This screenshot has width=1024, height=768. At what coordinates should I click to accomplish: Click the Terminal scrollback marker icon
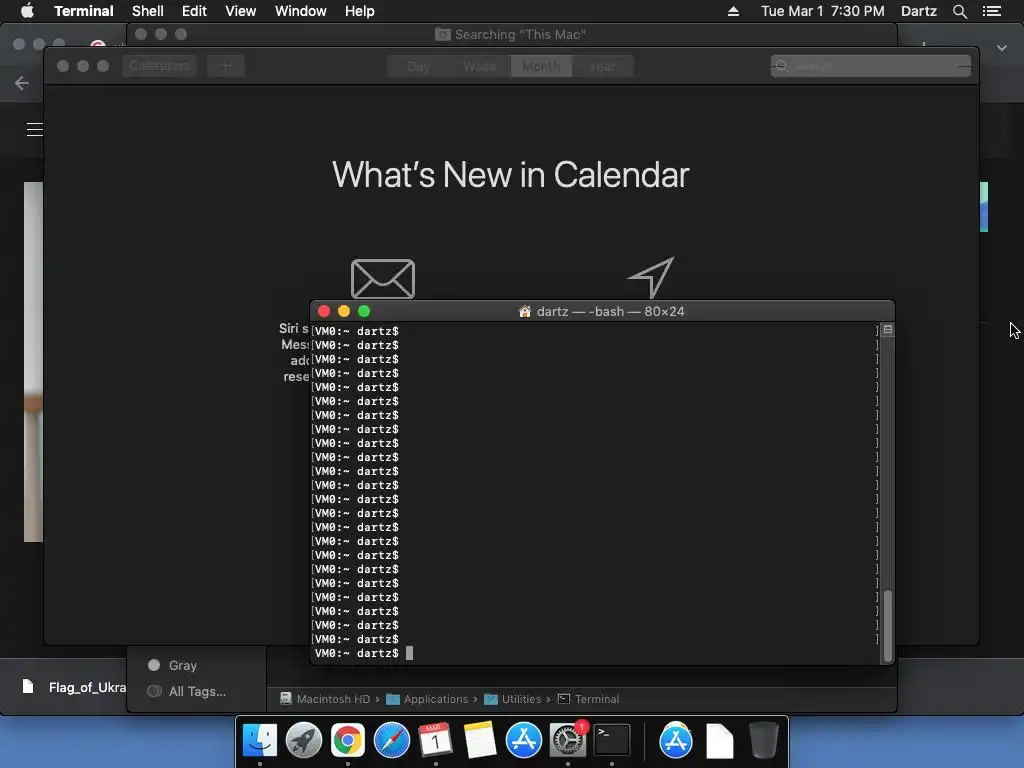888,329
